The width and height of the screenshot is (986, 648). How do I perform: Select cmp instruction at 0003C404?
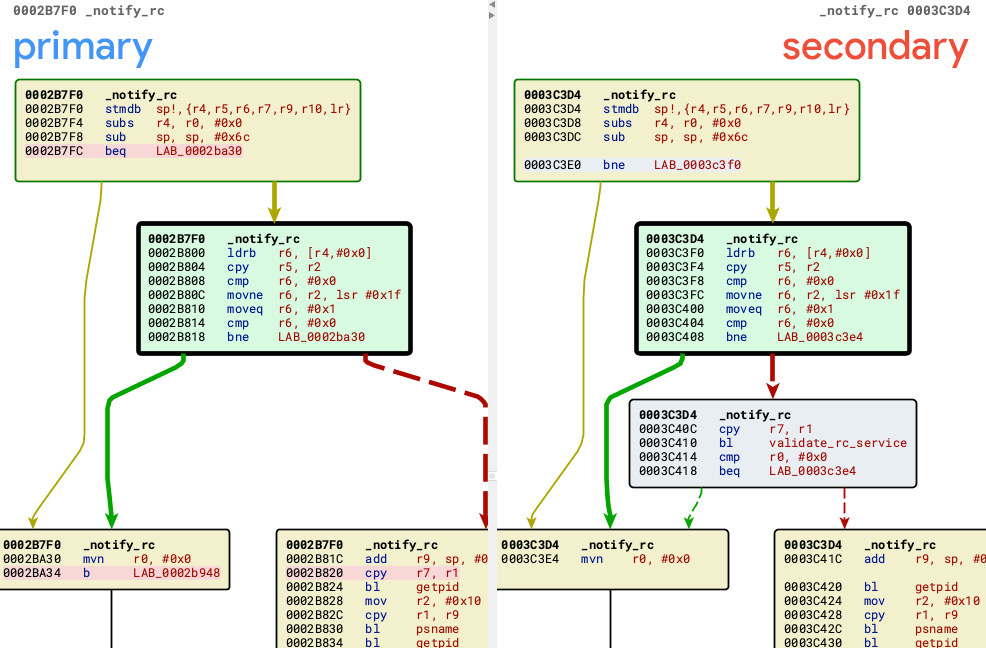741,323
